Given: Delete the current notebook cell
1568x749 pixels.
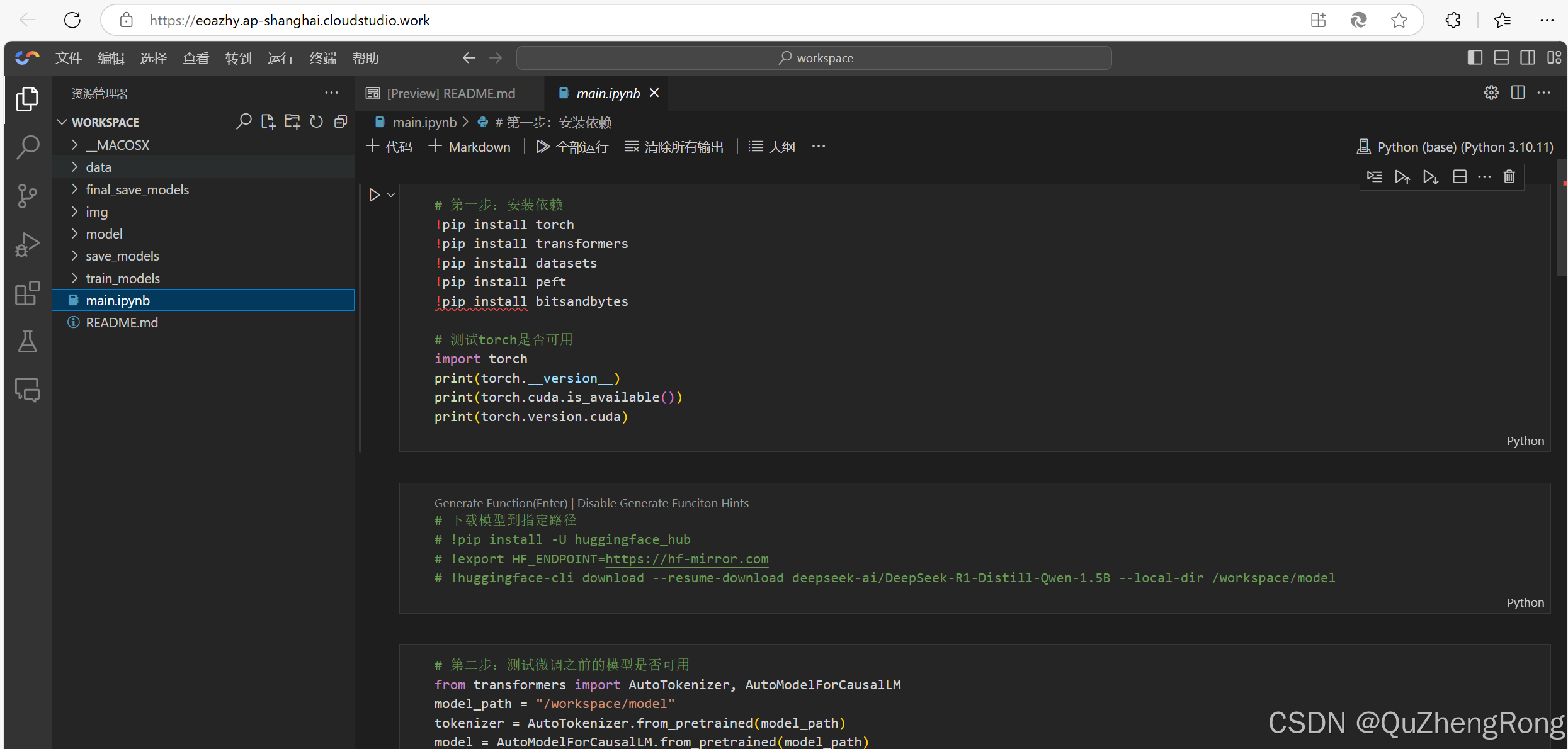Looking at the screenshot, I should 1509,177.
